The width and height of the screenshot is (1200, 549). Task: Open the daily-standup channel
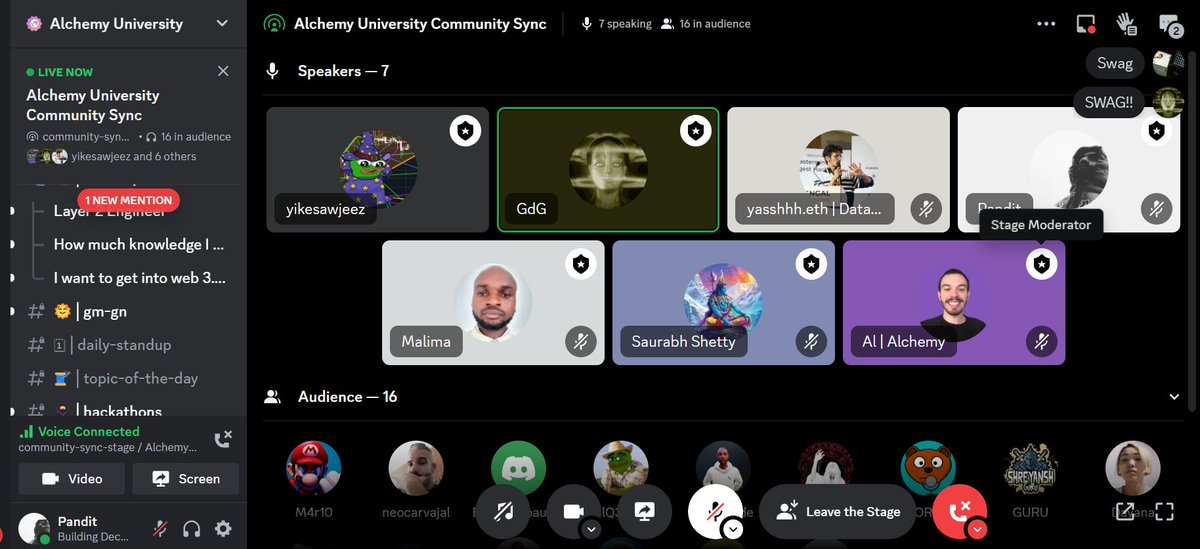tap(122, 345)
